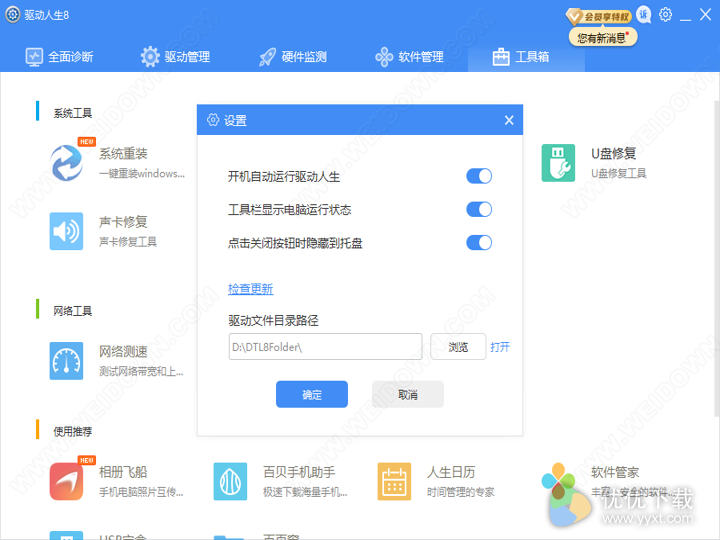Image resolution: width=720 pixels, height=540 pixels.
Task: Close the 设置 dialog
Action: [509, 120]
